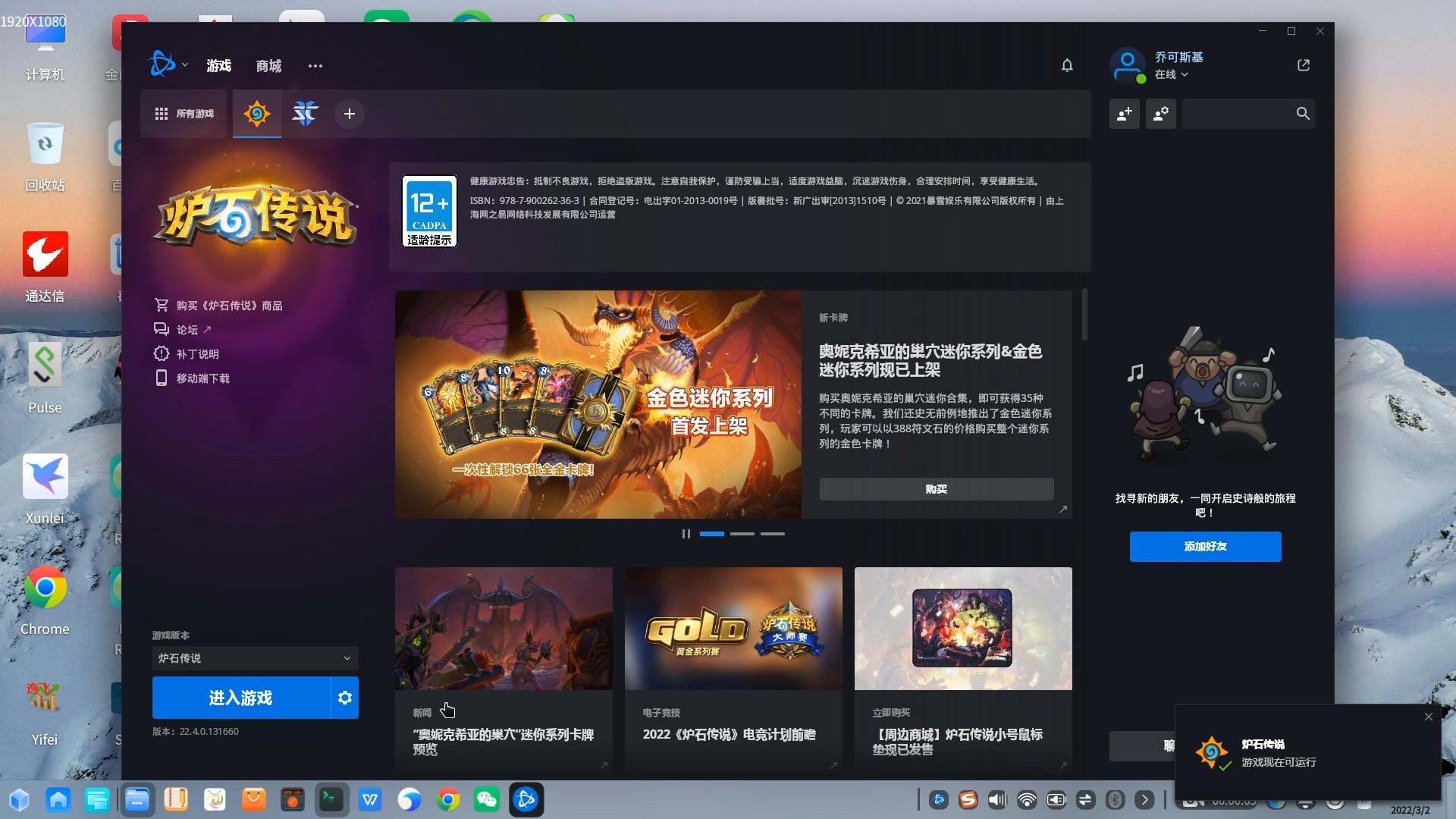Expand the 在线 online status dropdown
Screen dimensions: 1456x819
1172,74
